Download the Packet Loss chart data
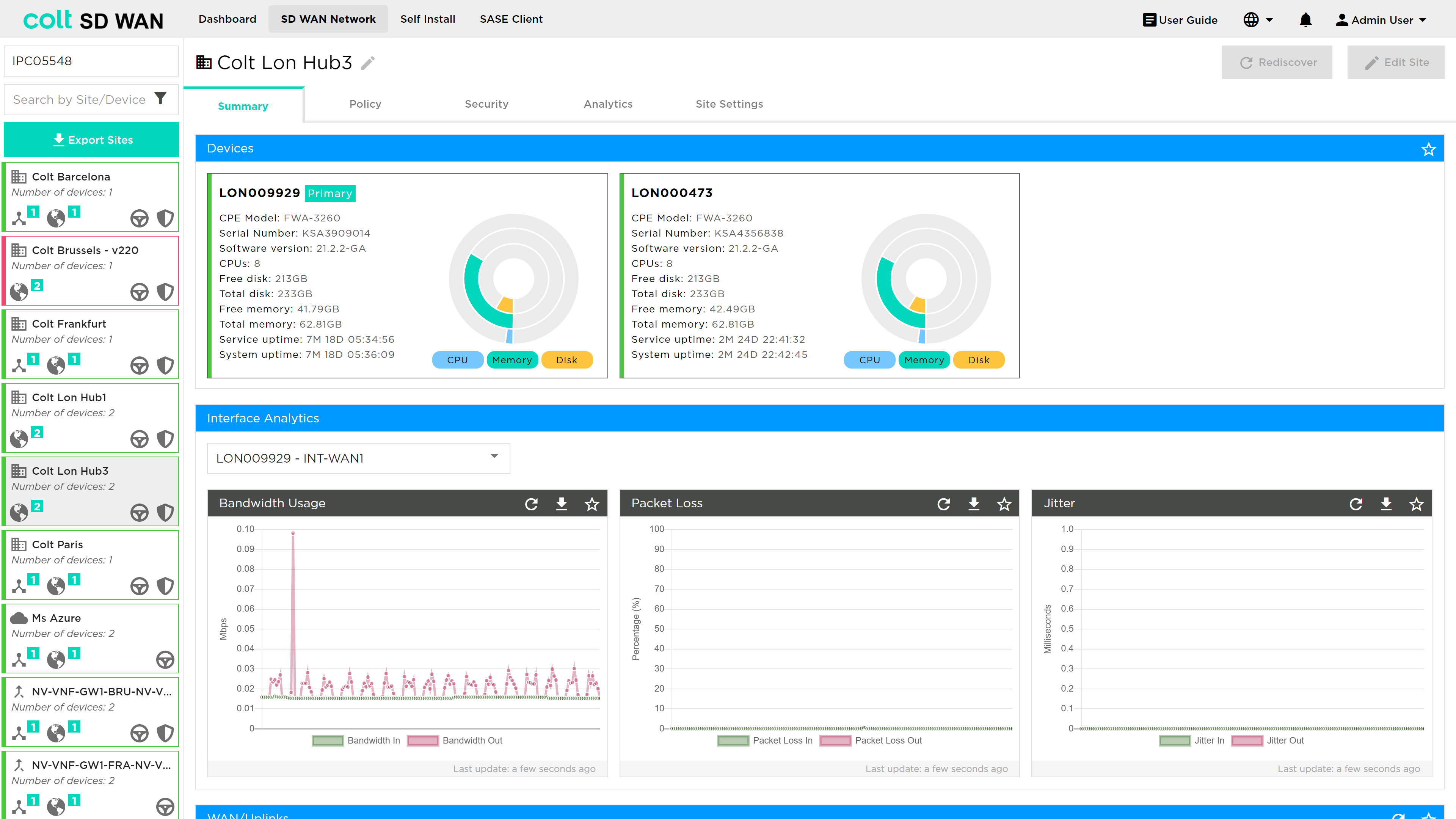 (x=974, y=504)
